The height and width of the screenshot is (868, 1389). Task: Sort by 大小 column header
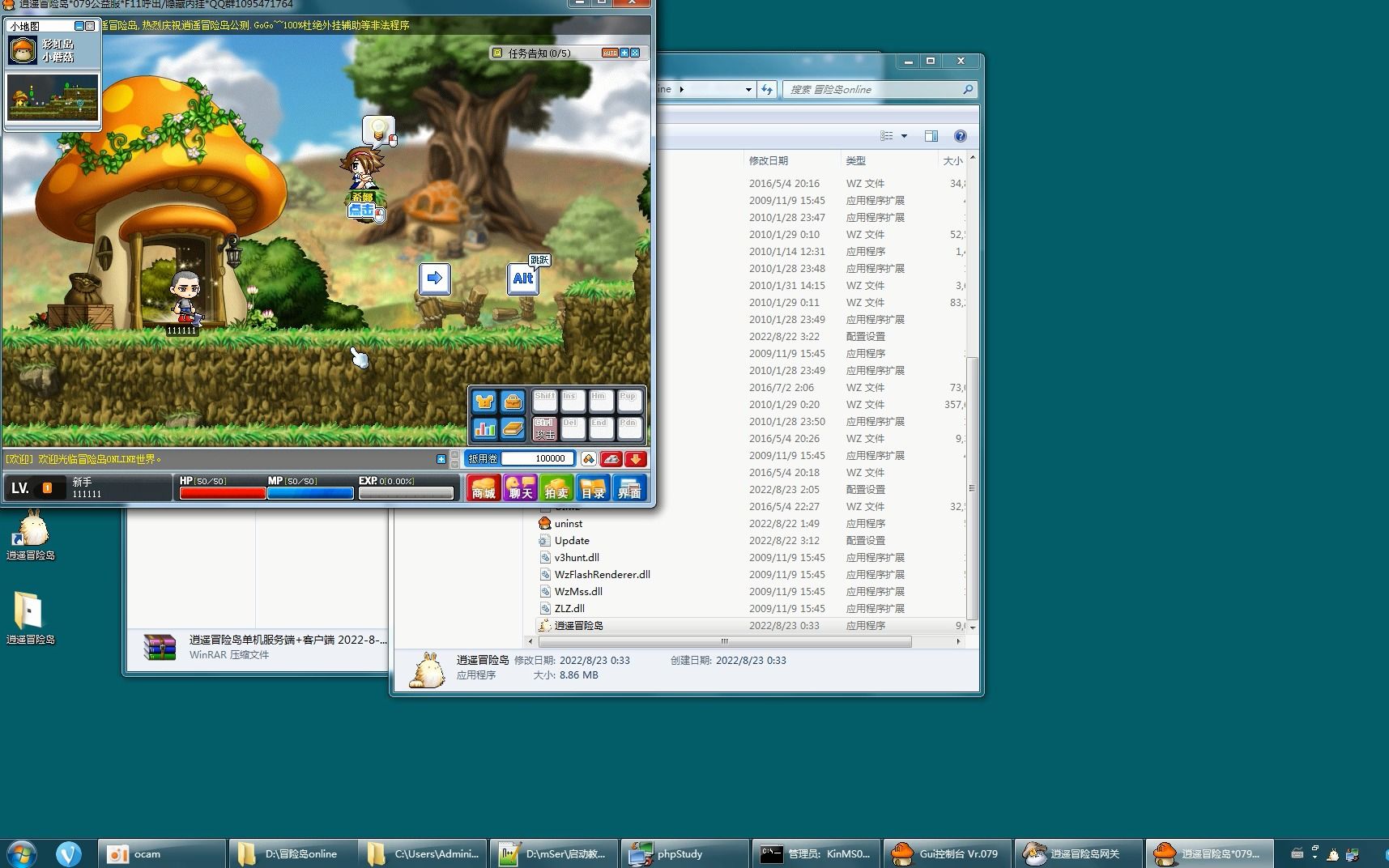click(x=952, y=160)
